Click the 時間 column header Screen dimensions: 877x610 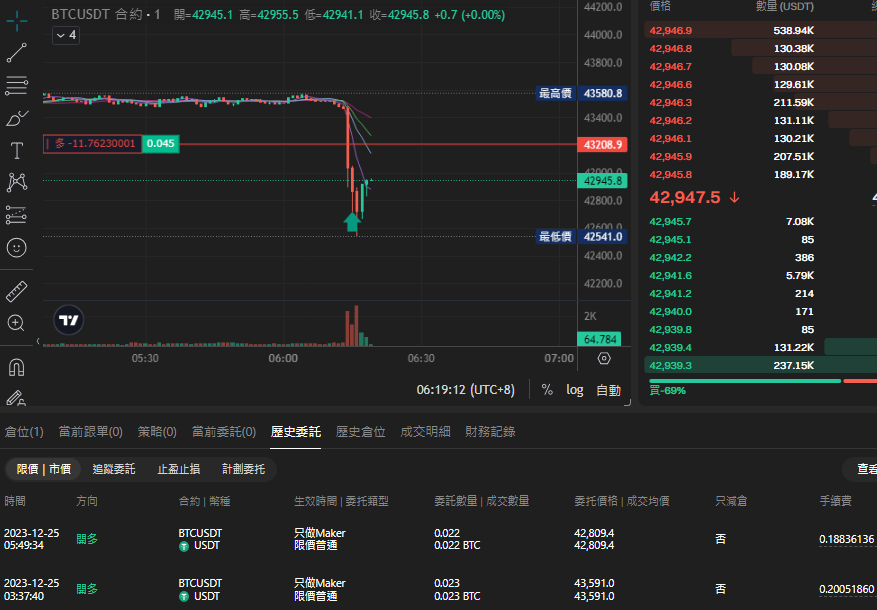click(x=15, y=501)
